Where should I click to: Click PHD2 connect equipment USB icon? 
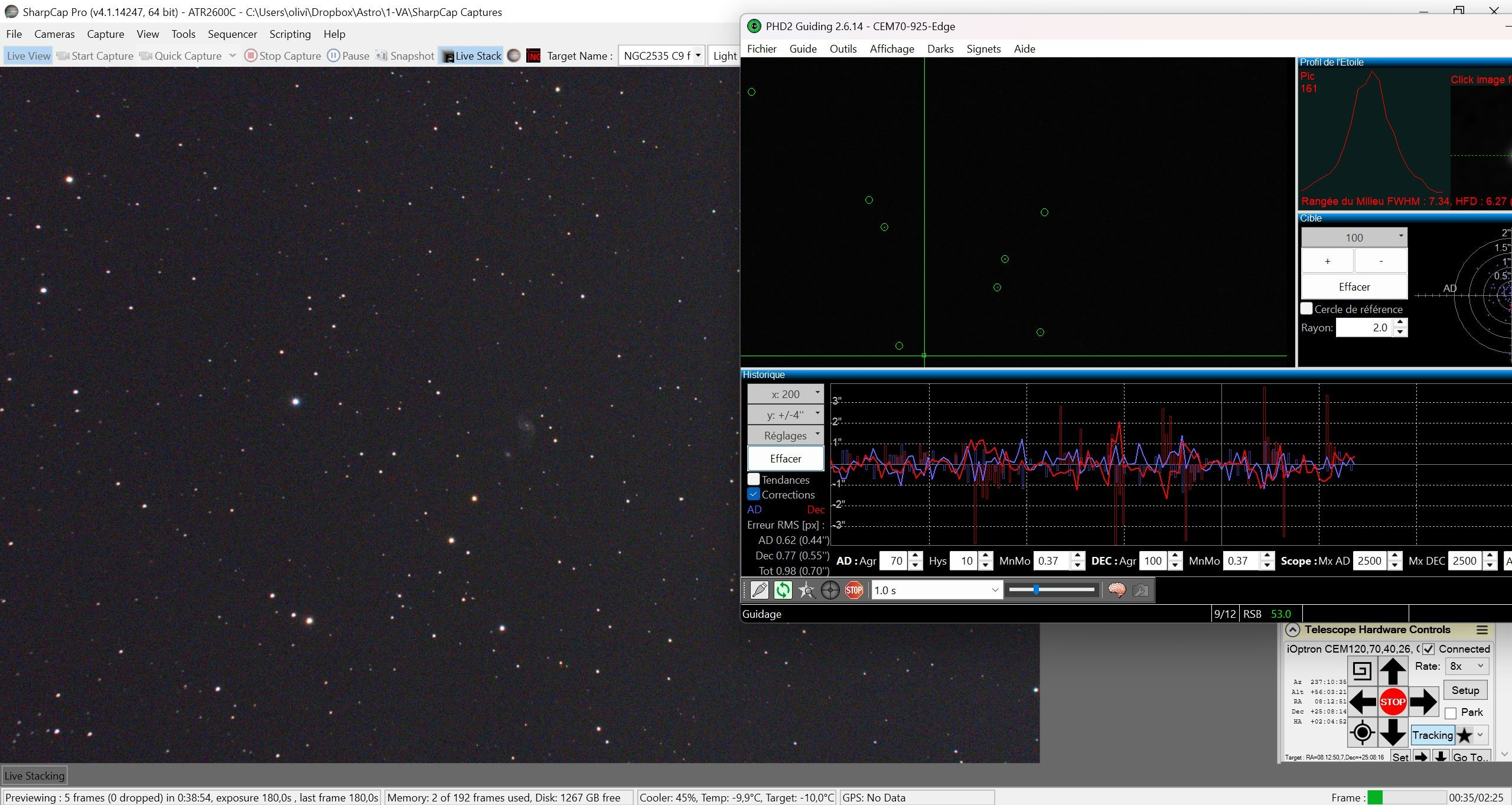[x=760, y=590]
